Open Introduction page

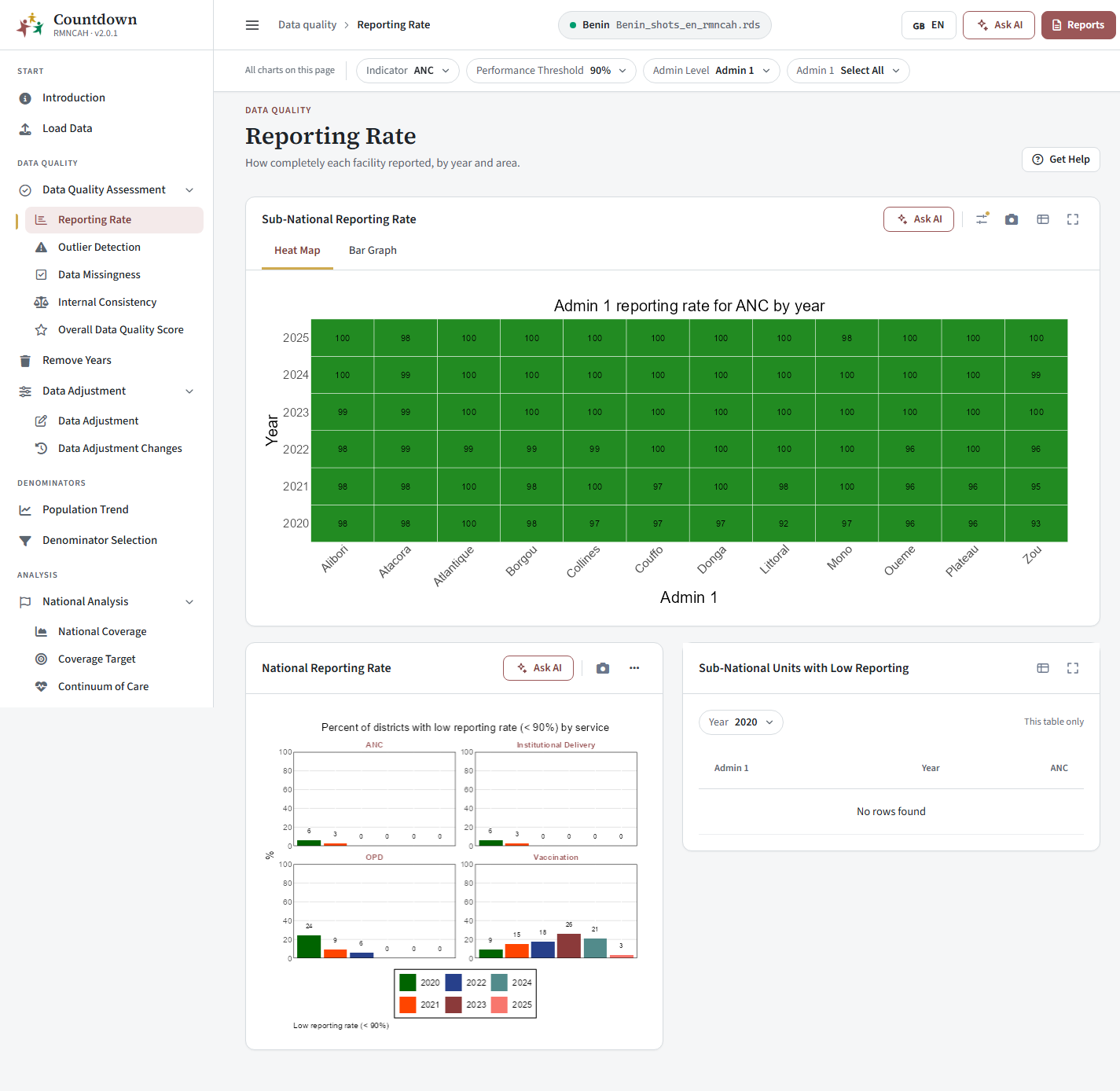[106, 97]
